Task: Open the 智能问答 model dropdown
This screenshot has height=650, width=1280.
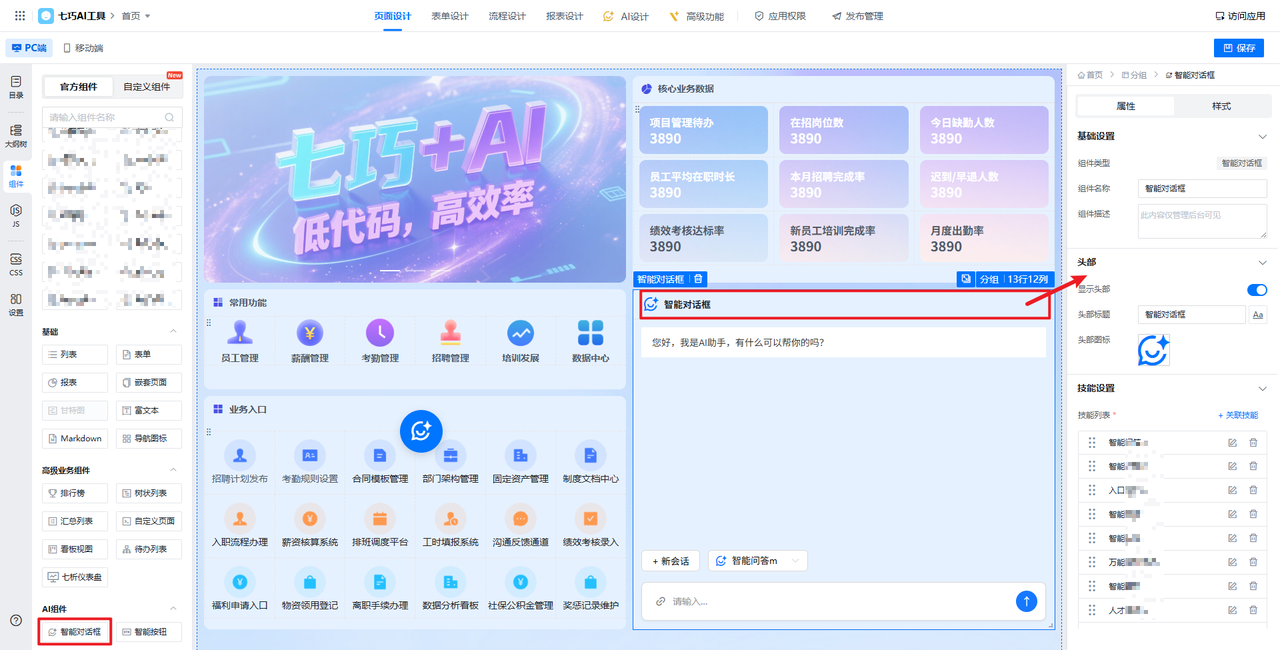Action: click(757, 561)
